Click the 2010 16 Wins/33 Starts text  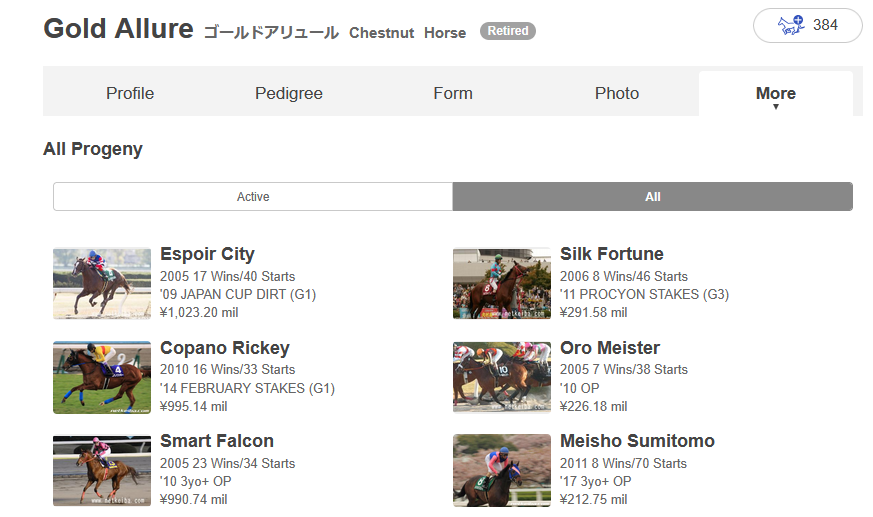pos(227,370)
